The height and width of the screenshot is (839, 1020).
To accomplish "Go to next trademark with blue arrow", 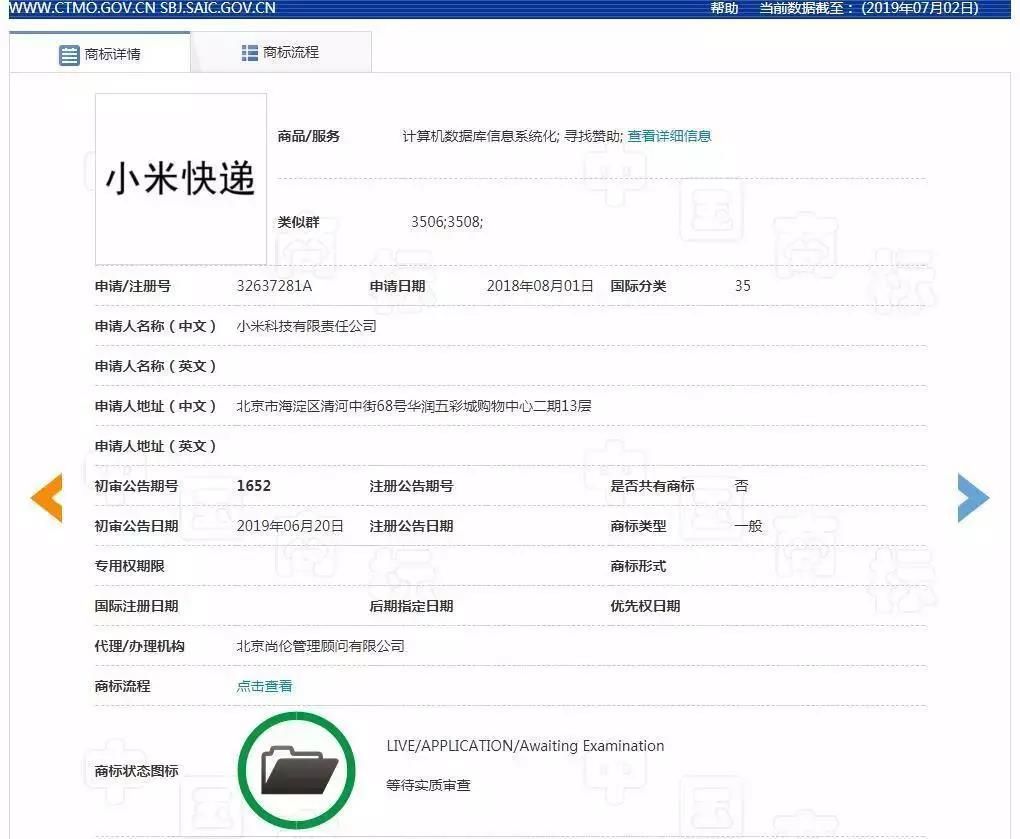I will [972, 497].
